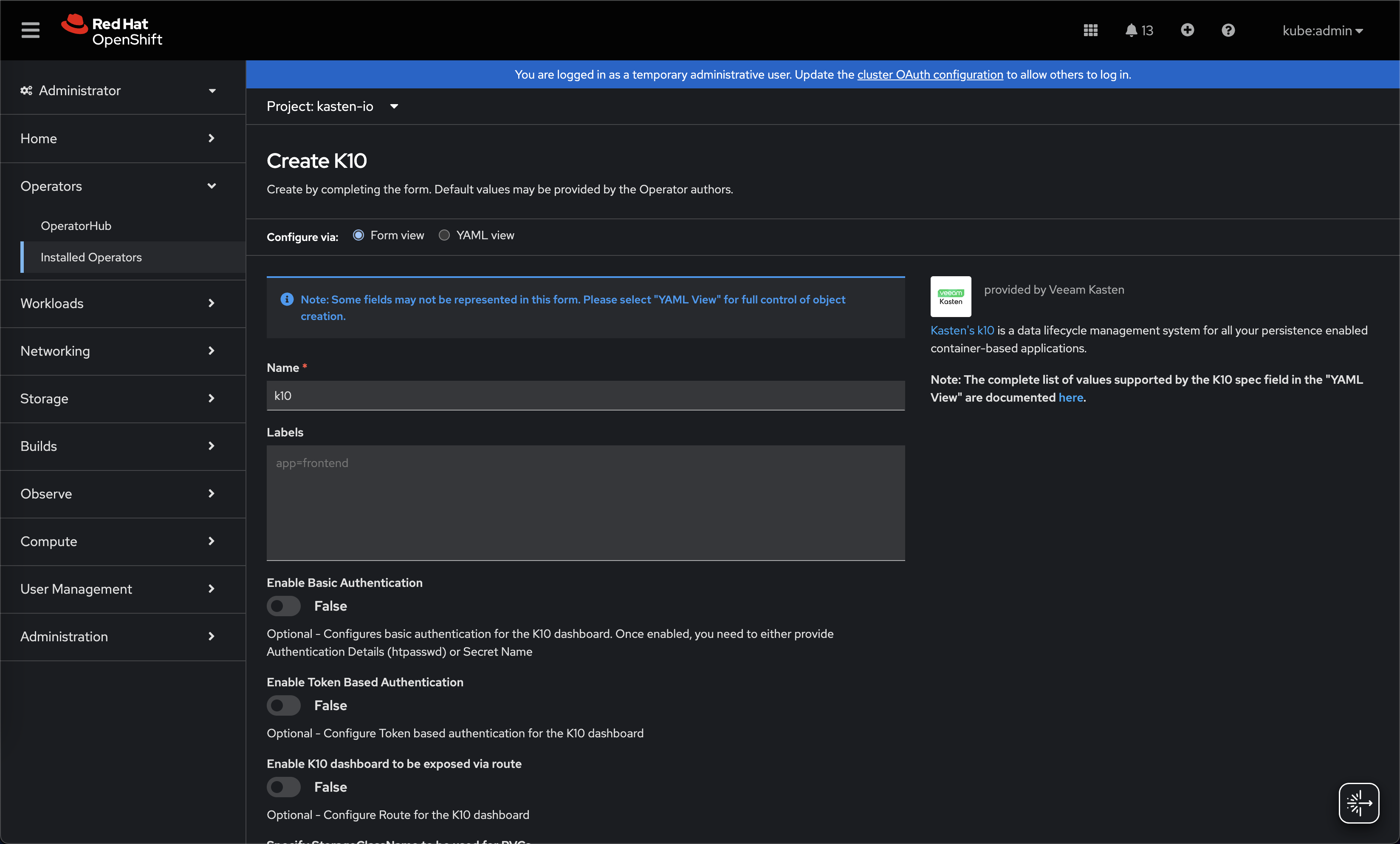Expand the Workloads navigation section
The image size is (1400, 844).
123,303
